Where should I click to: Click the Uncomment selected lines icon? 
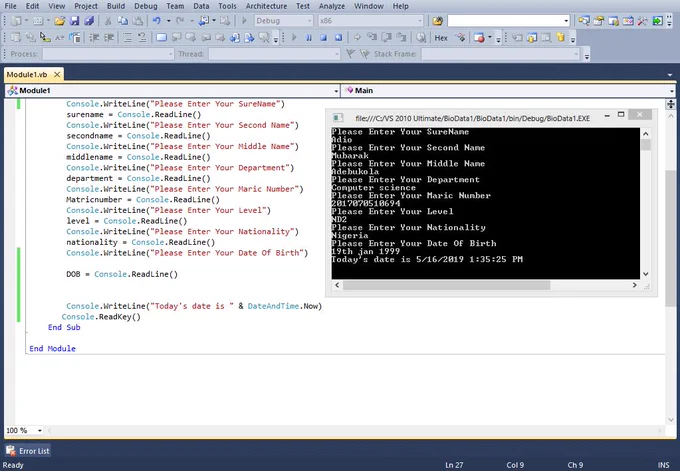(x=142, y=38)
